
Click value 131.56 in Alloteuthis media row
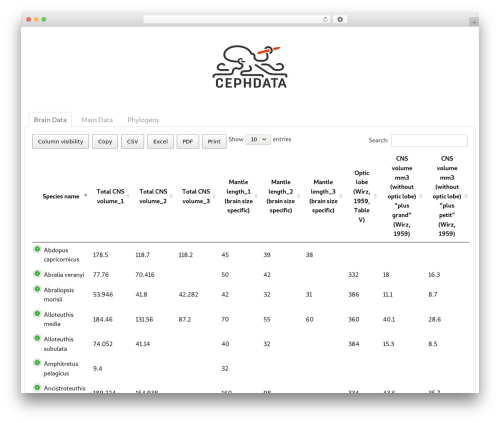(144, 319)
